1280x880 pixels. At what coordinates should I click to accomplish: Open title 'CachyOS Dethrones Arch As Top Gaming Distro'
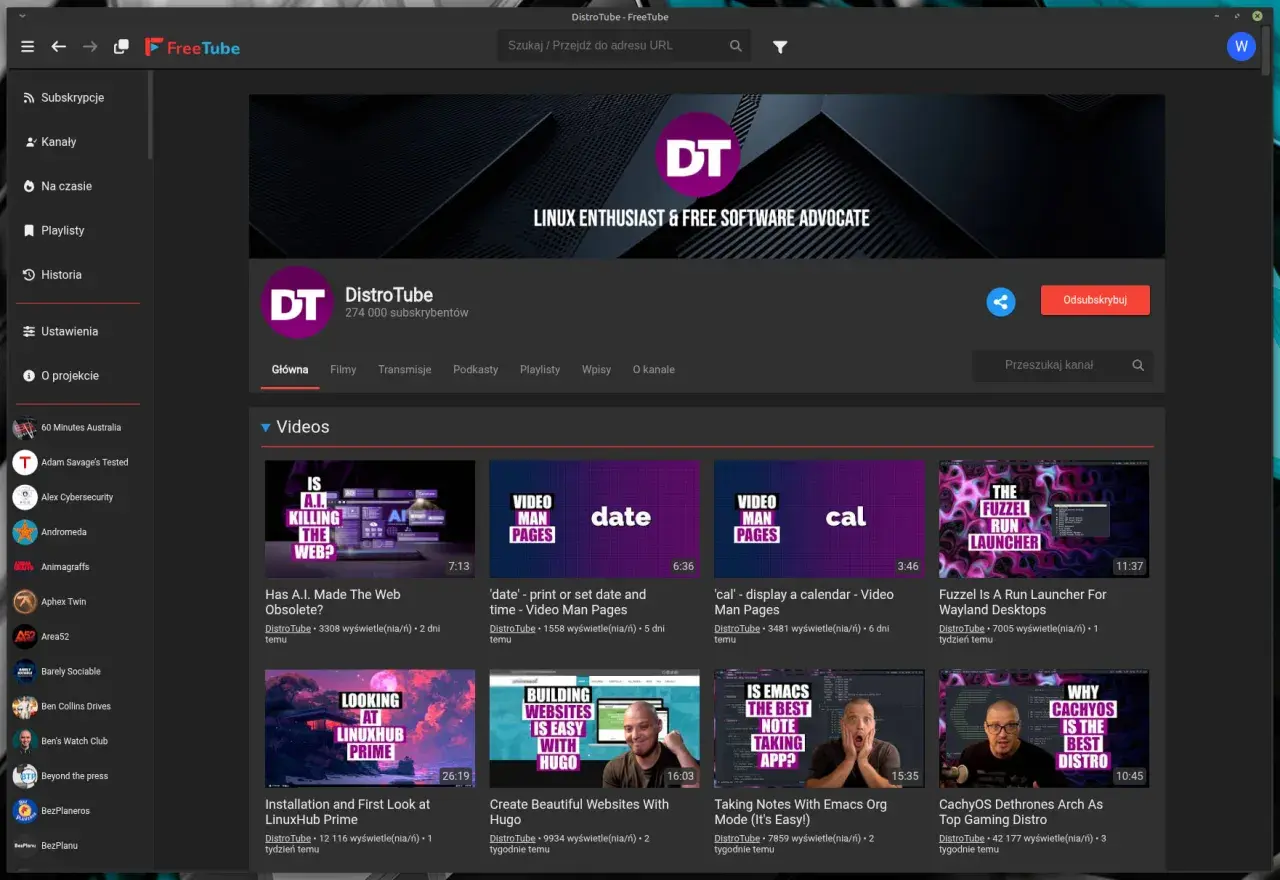pos(1021,812)
